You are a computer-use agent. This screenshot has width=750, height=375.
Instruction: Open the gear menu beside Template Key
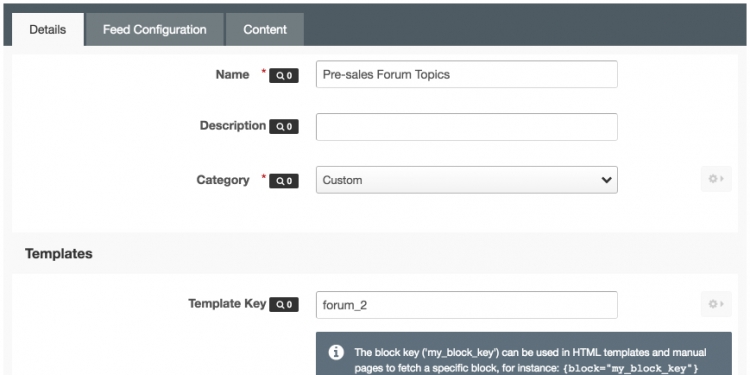716,304
